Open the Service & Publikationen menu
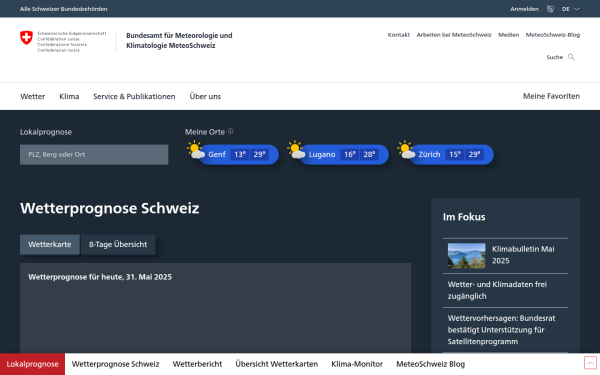This screenshot has width=600, height=375. pyautogui.click(x=134, y=96)
